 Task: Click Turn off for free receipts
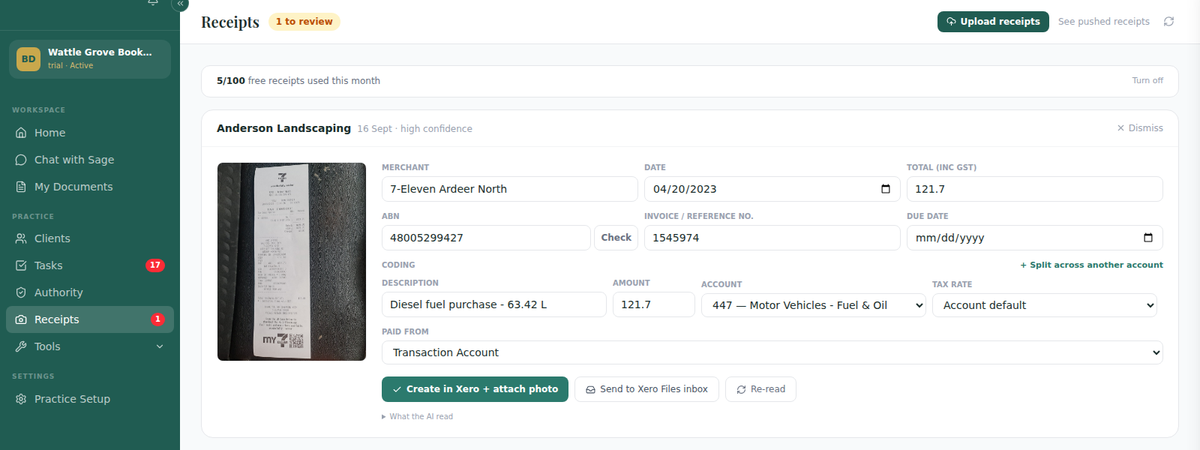(1148, 81)
